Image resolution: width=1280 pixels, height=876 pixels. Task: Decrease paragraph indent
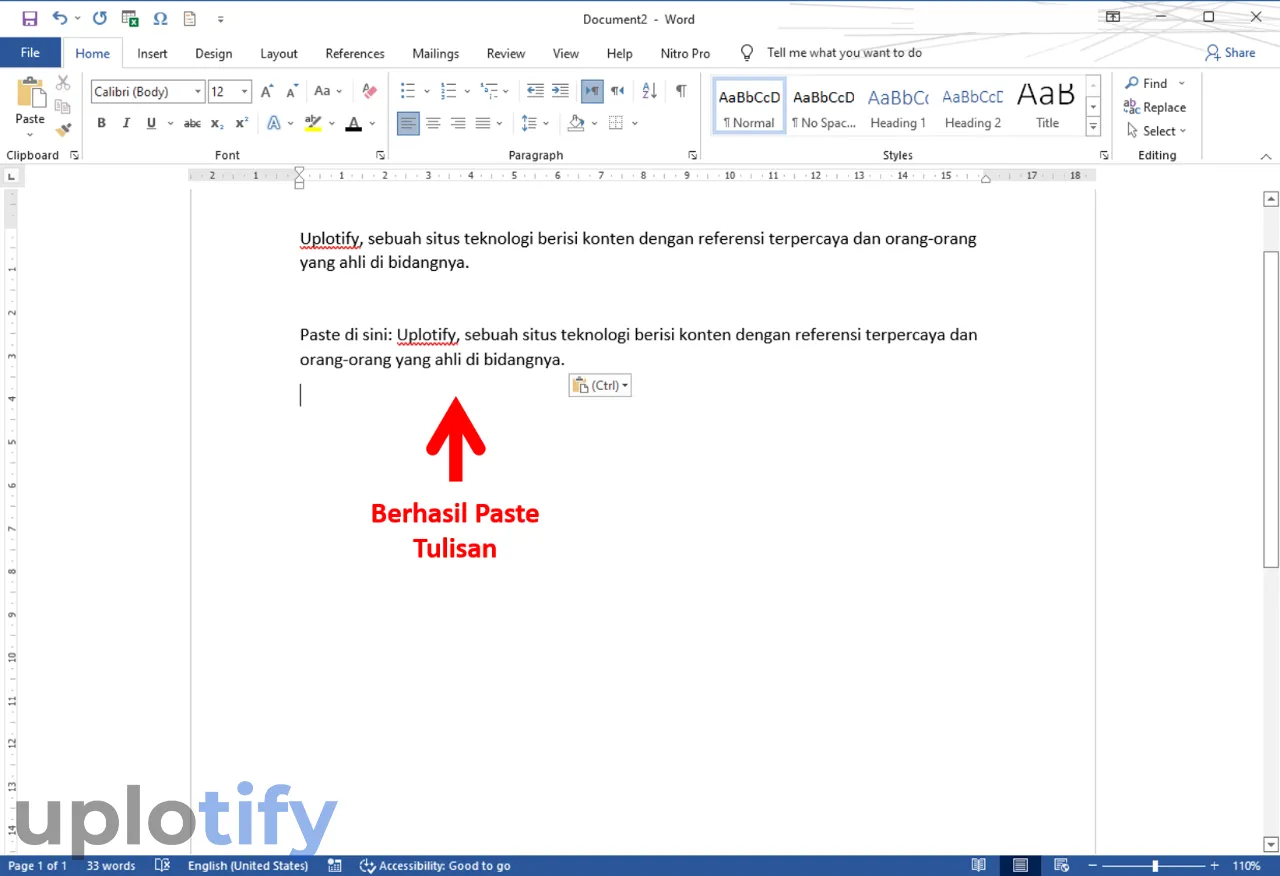[535, 91]
